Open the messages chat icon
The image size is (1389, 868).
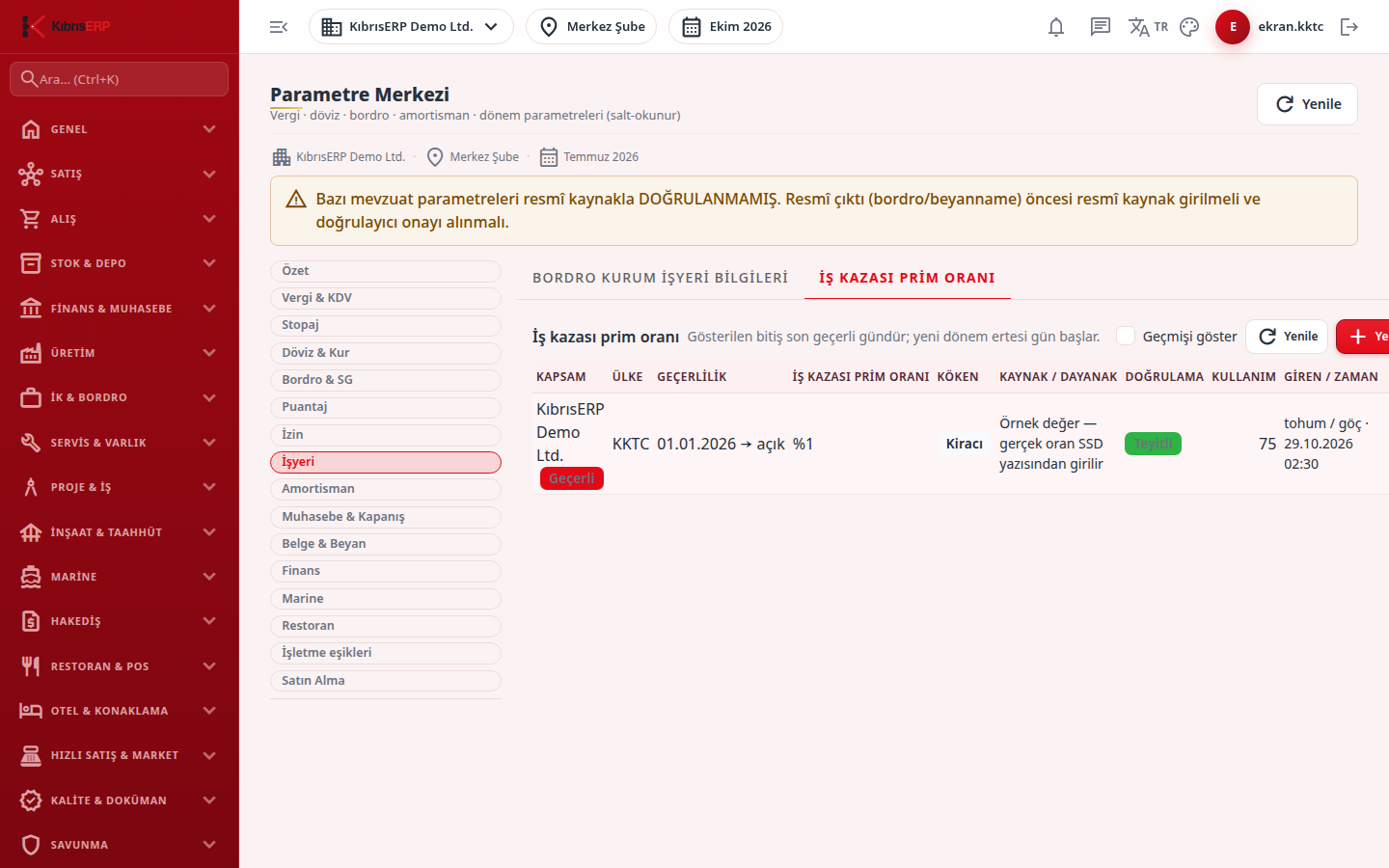[1101, 27]
